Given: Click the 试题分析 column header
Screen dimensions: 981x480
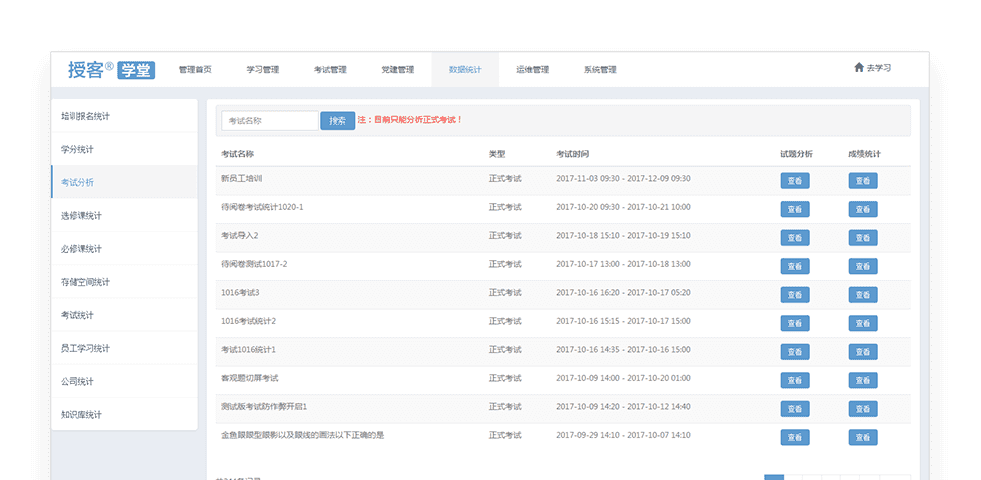Looking at the screenshot, I should [796, 153].
